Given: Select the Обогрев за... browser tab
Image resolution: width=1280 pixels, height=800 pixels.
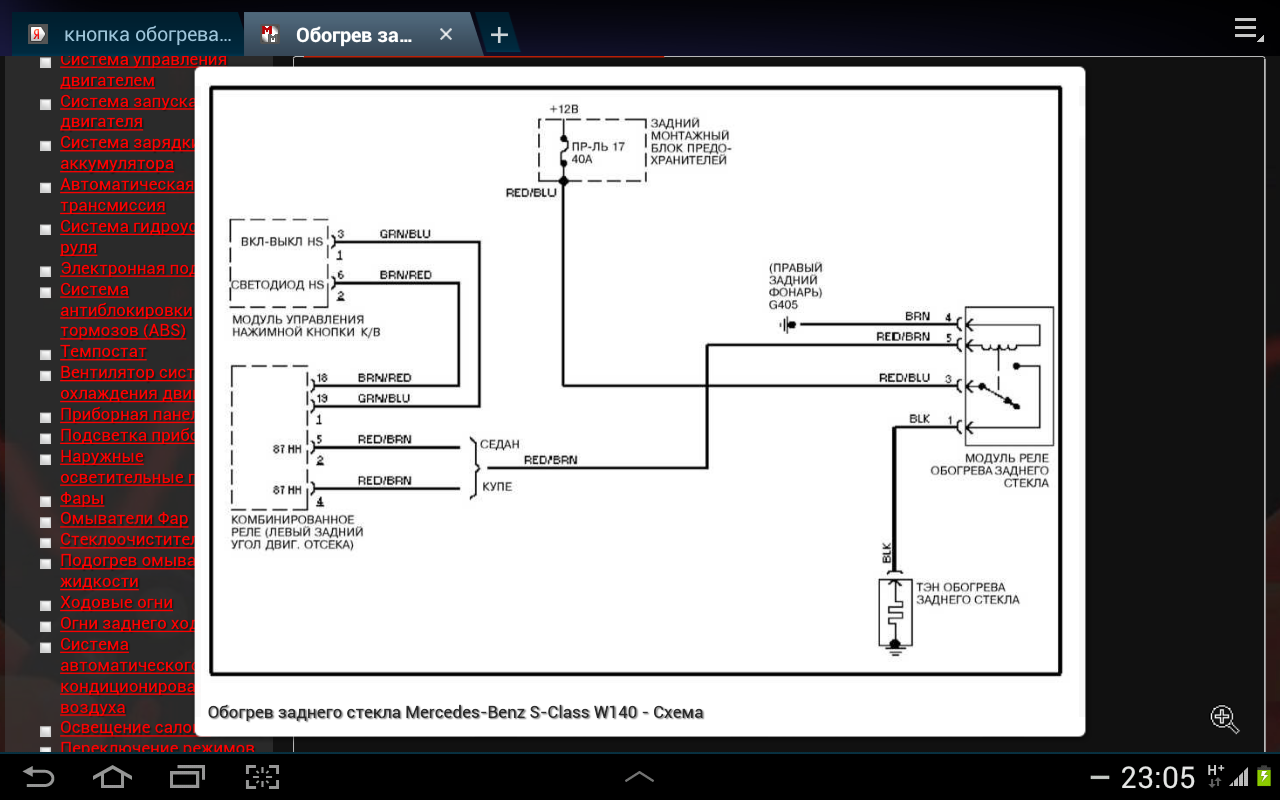Looking at the screenshot, I should point(356,35).
